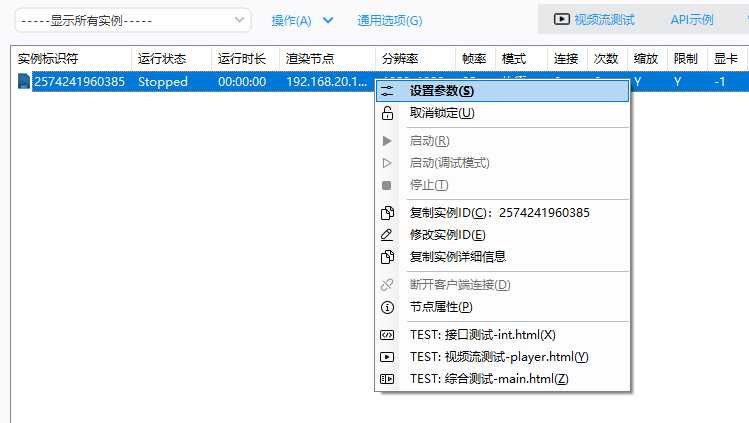Click the play icon for 视频流测试-player.html

[x=388, y=357]
